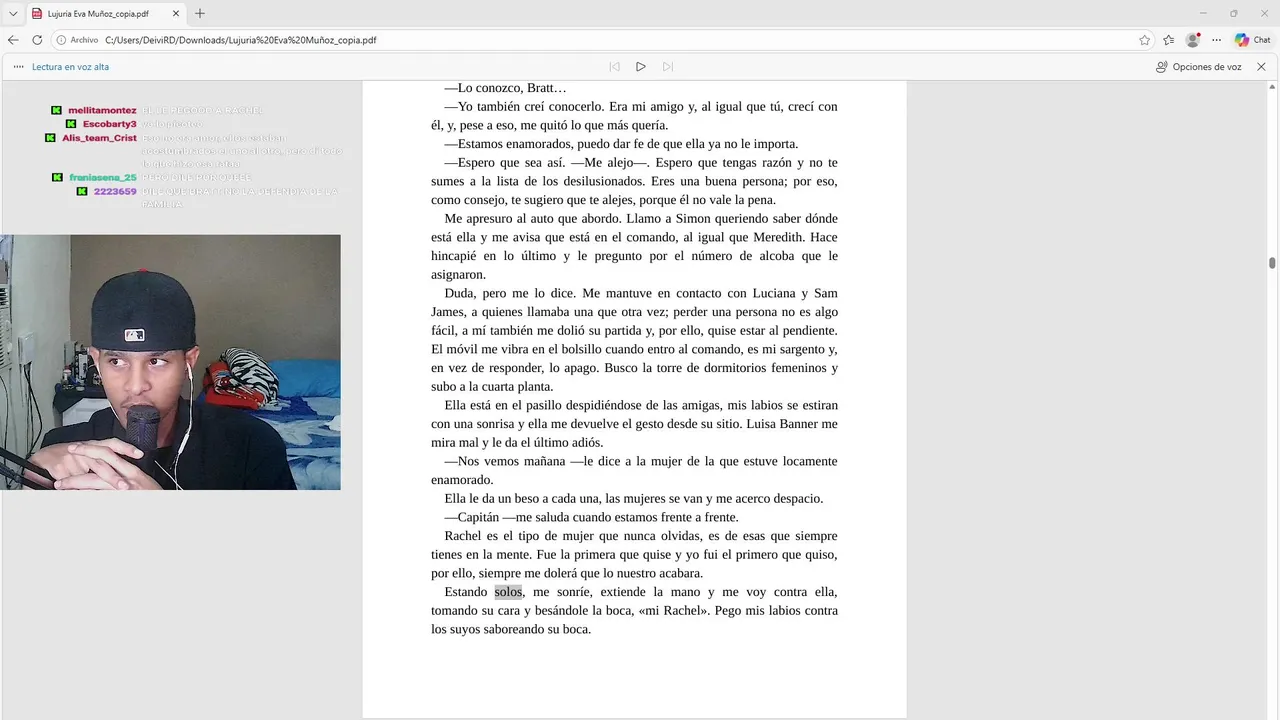Click the vertical scrollbar thumb
This screenshot has width=1280, height=720.
[1272, 263]
